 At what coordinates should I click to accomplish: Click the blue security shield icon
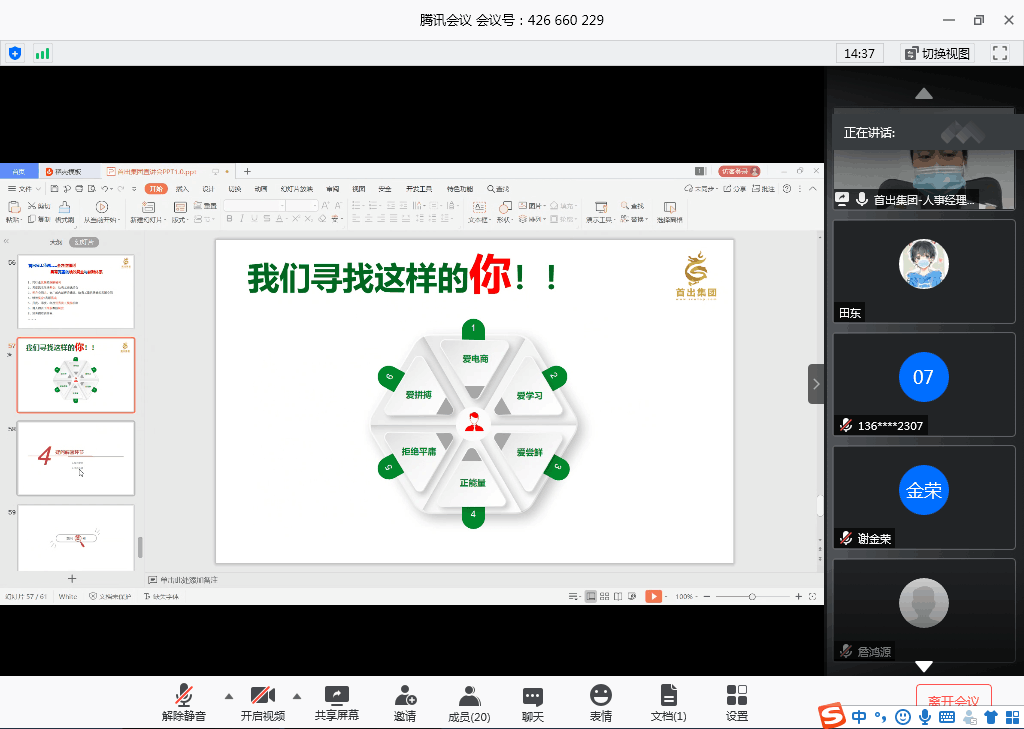pyautogui.click(x=14, y=53)
